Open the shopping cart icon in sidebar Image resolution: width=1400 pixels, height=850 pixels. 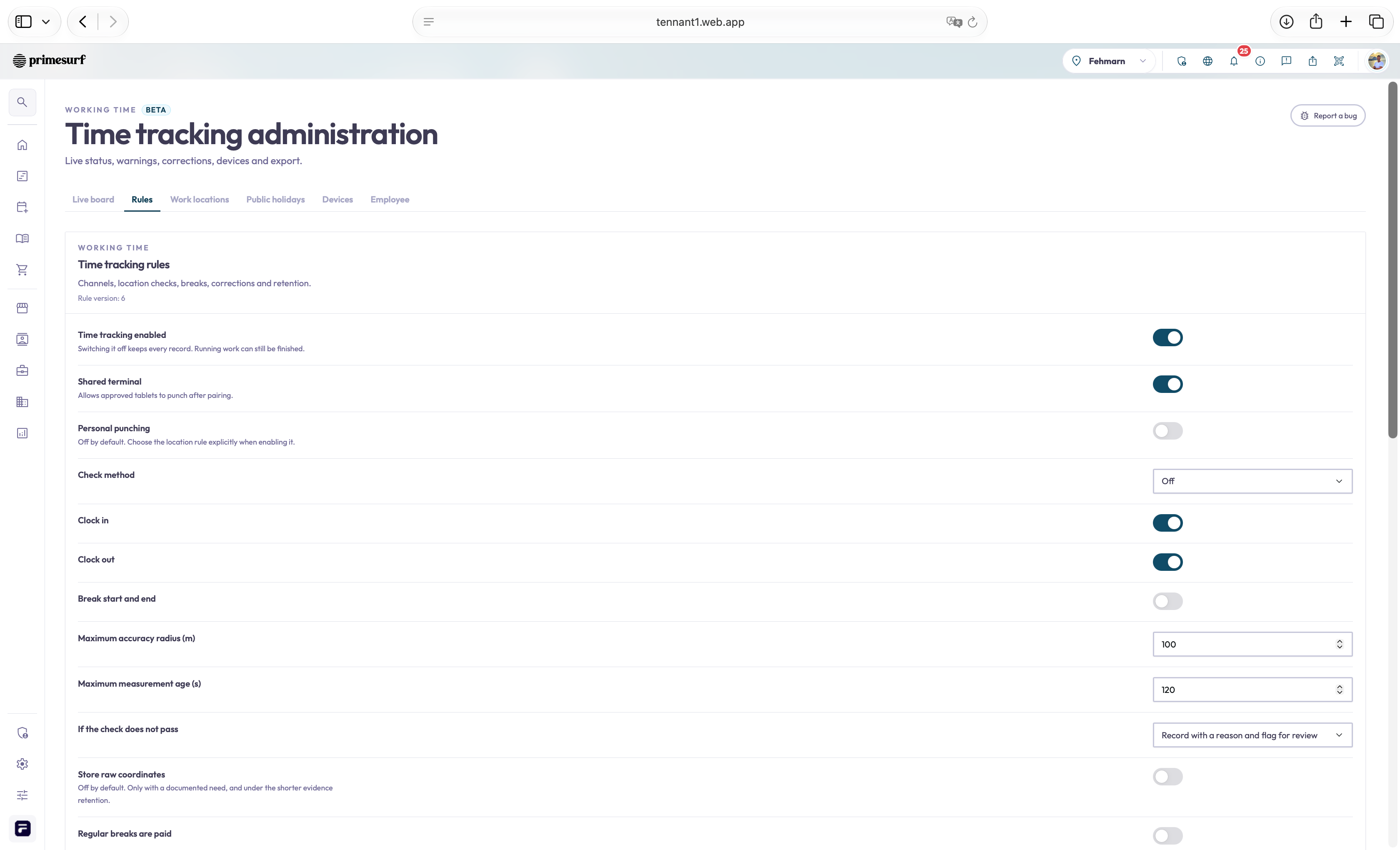22,270
